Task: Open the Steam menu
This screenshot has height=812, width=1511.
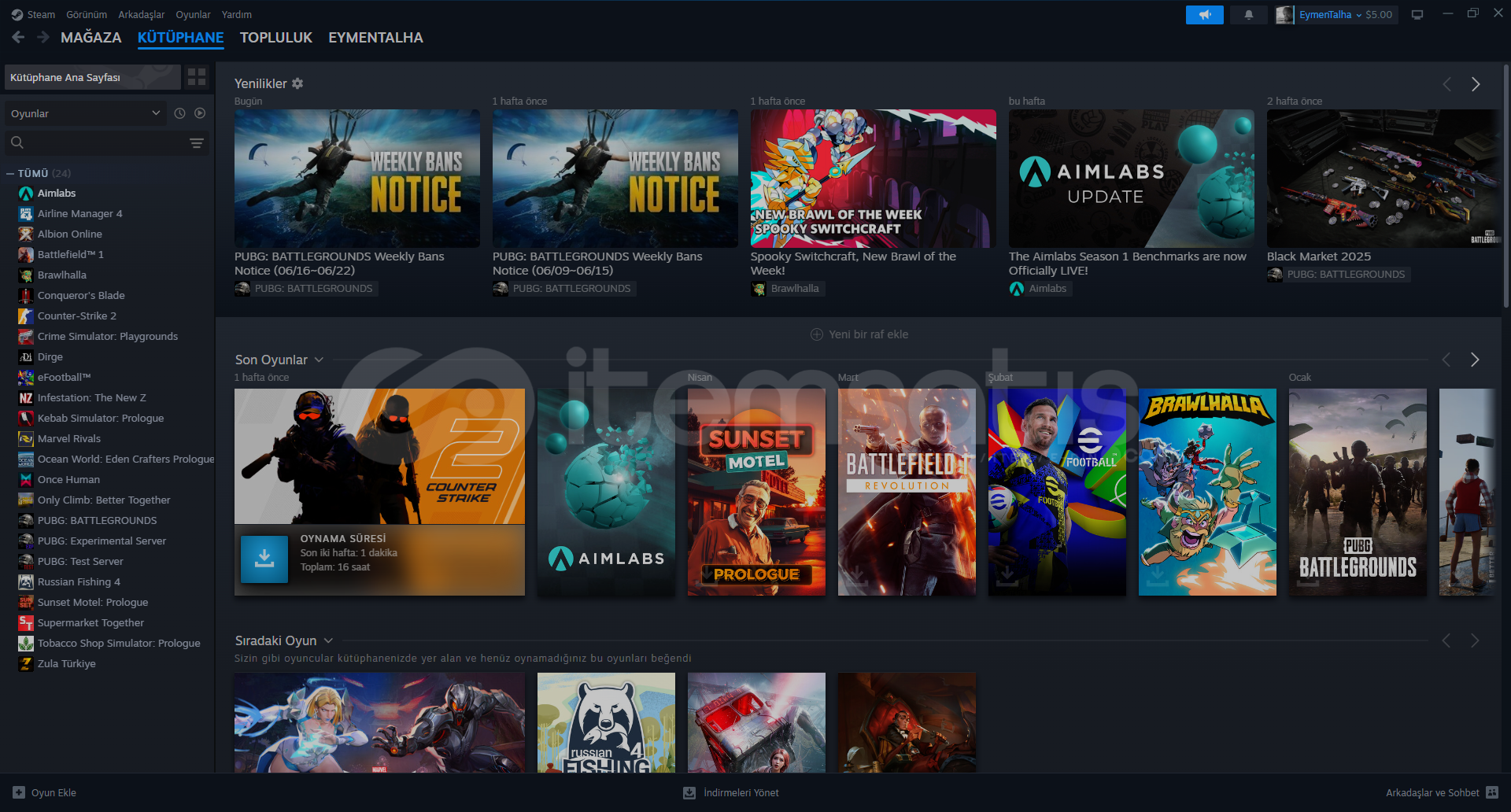Action: click(x=33, y=14)
